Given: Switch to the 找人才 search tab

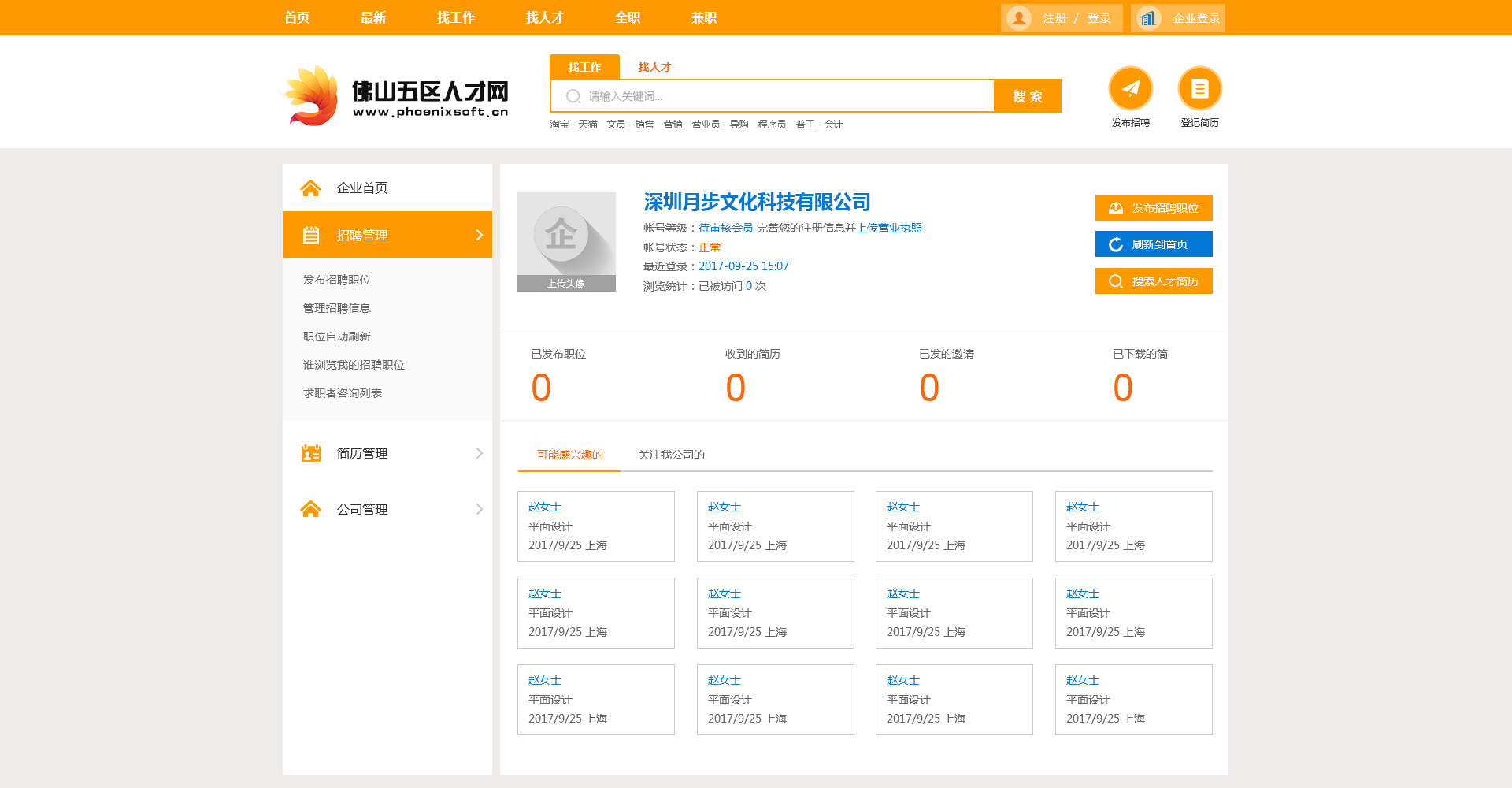Looking at the screenshot, I should [x=654, y=67].
